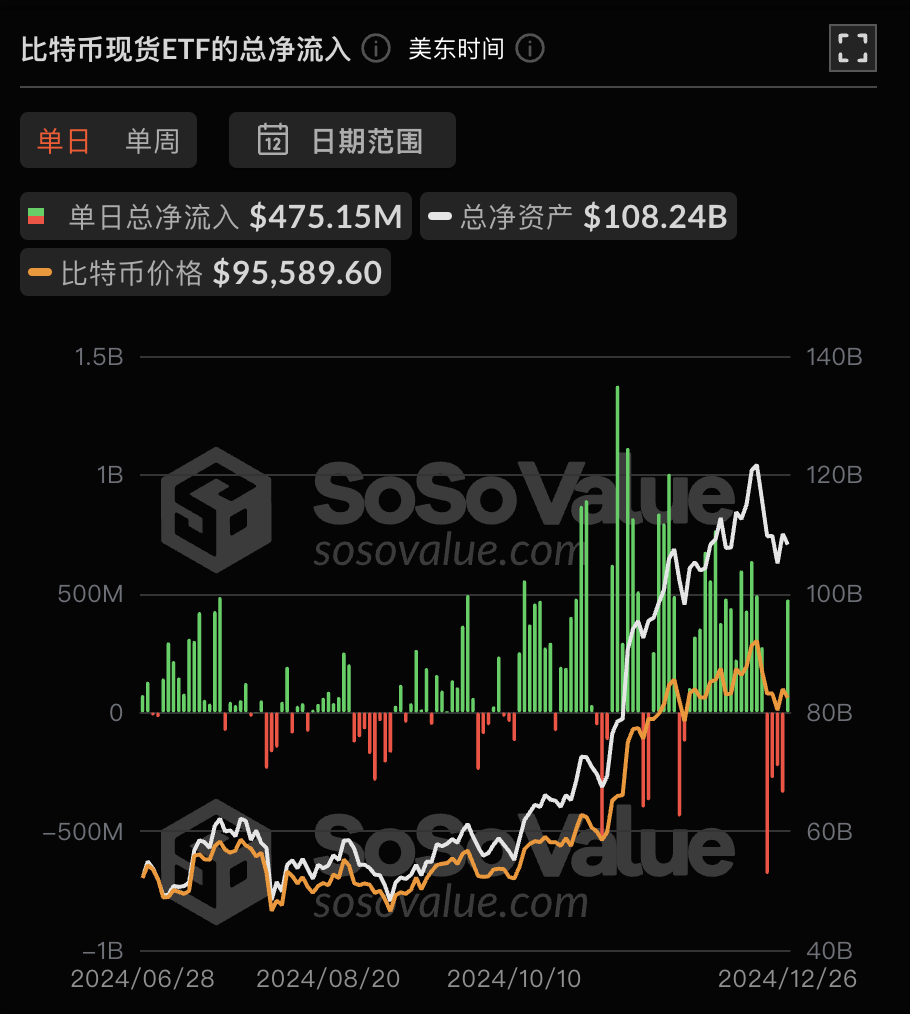
Task: Click the calendar icon in 日期范围
Action: click(273, 140)
